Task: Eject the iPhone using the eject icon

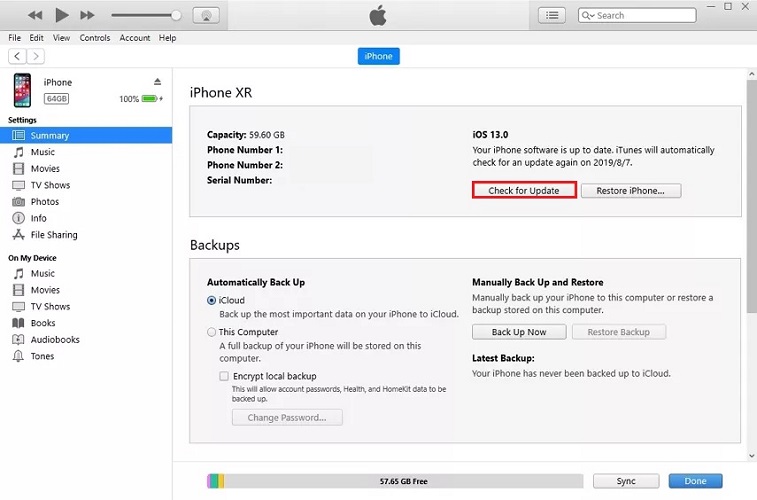Action: pyautogui.click(x=157, y=82)
